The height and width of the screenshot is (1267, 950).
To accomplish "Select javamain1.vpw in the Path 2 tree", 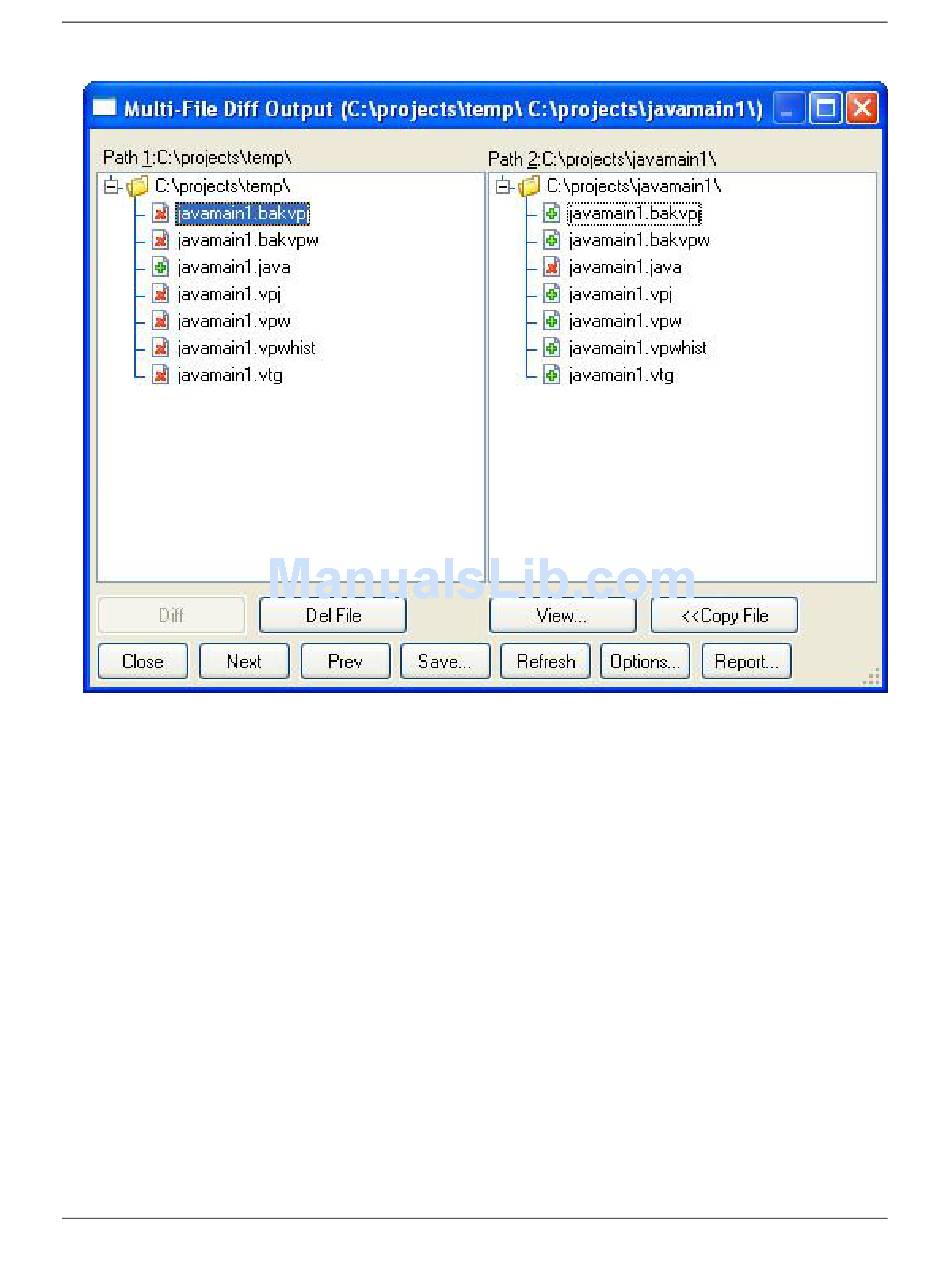I will pos(625,321).
